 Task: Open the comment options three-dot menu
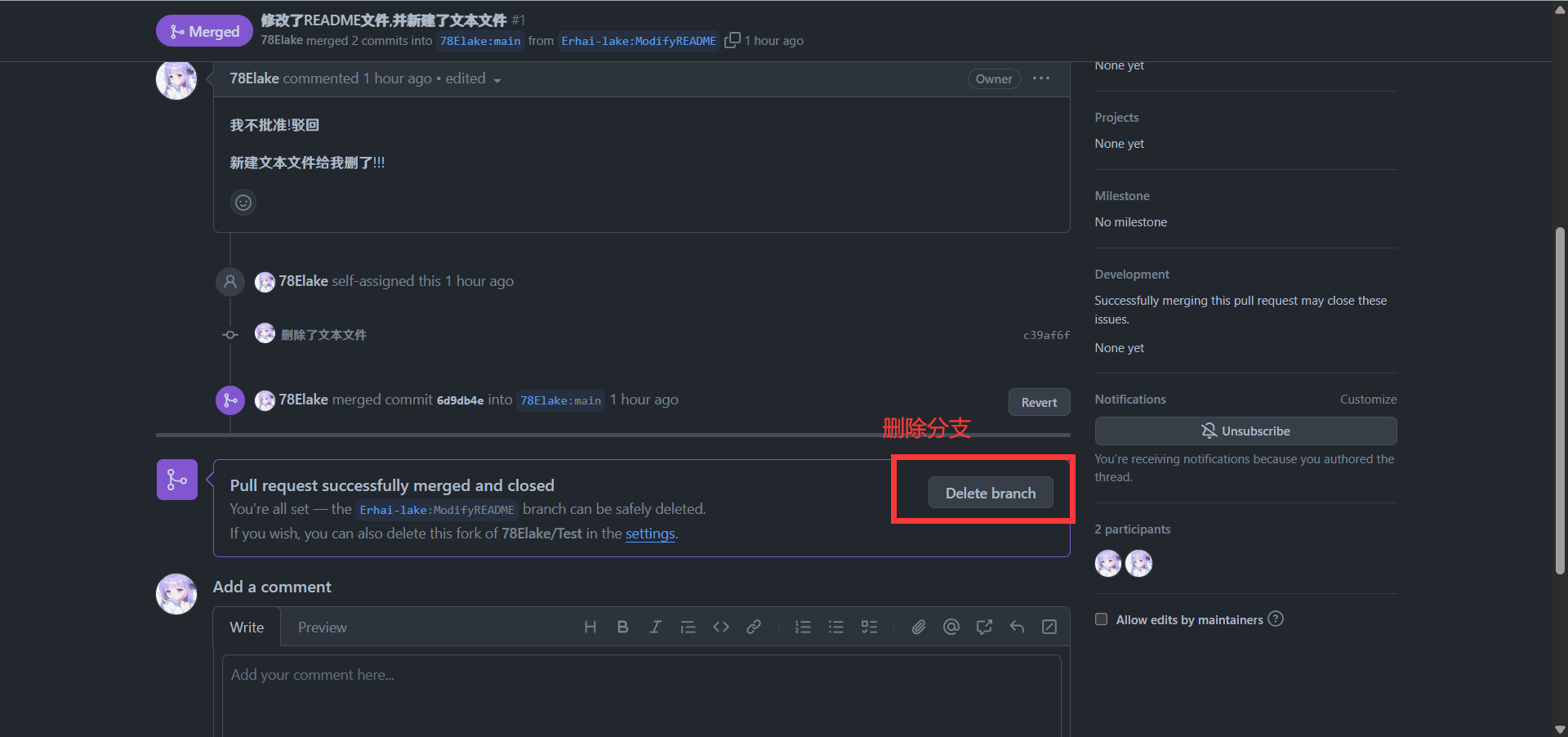coord(1040,78)
